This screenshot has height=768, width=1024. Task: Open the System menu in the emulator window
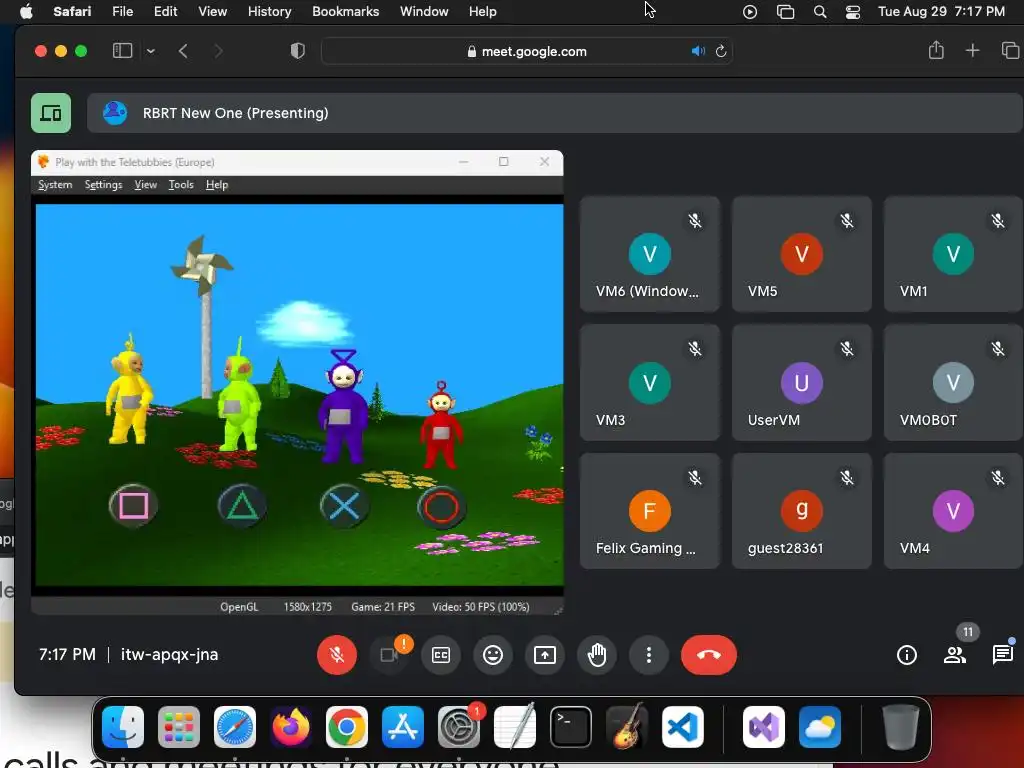(x=55, y=185)
